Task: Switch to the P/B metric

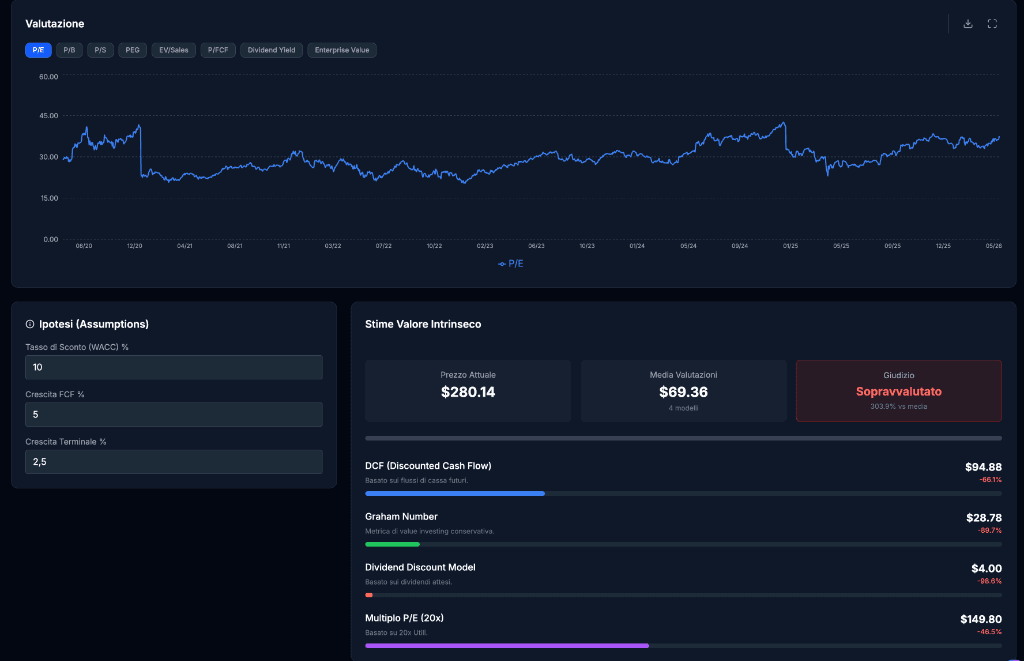Action: tap(69, 50)
